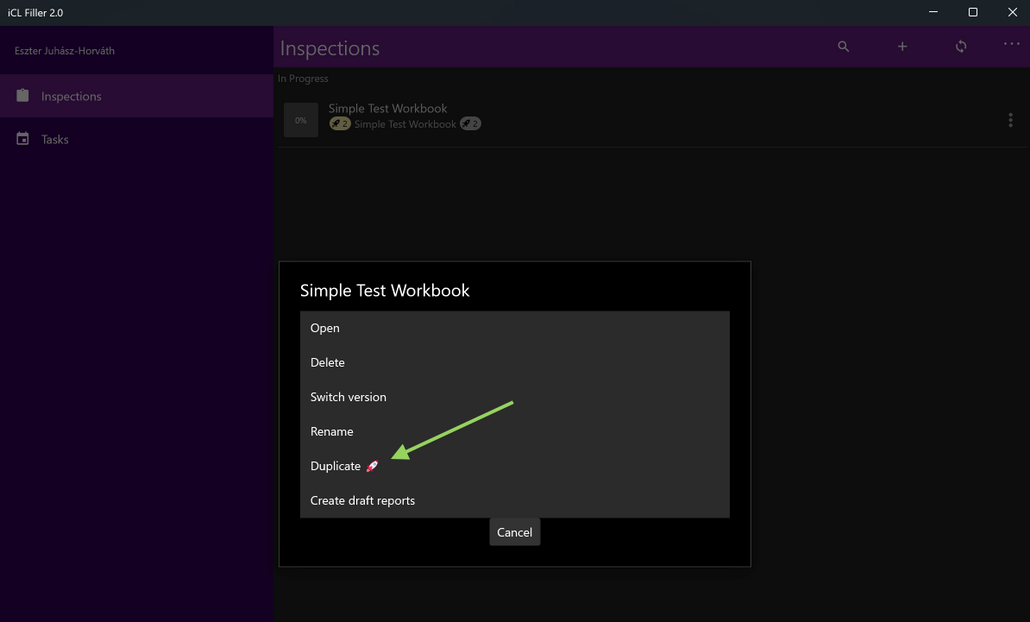The width and height of the screenshot is (1030, 622).
Task: Maximize the iCL Filler window
Action: (x=973, y=12)
